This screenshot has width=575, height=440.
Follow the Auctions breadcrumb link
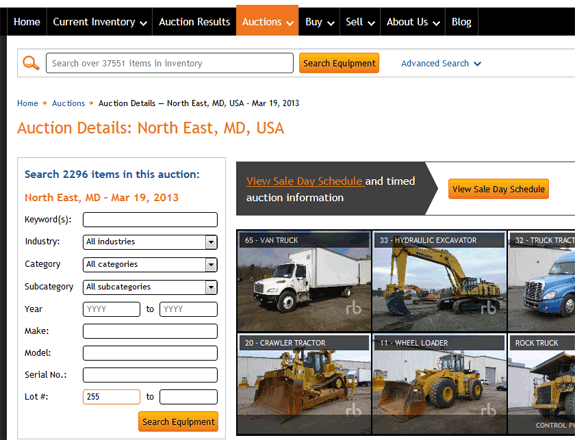68,103
